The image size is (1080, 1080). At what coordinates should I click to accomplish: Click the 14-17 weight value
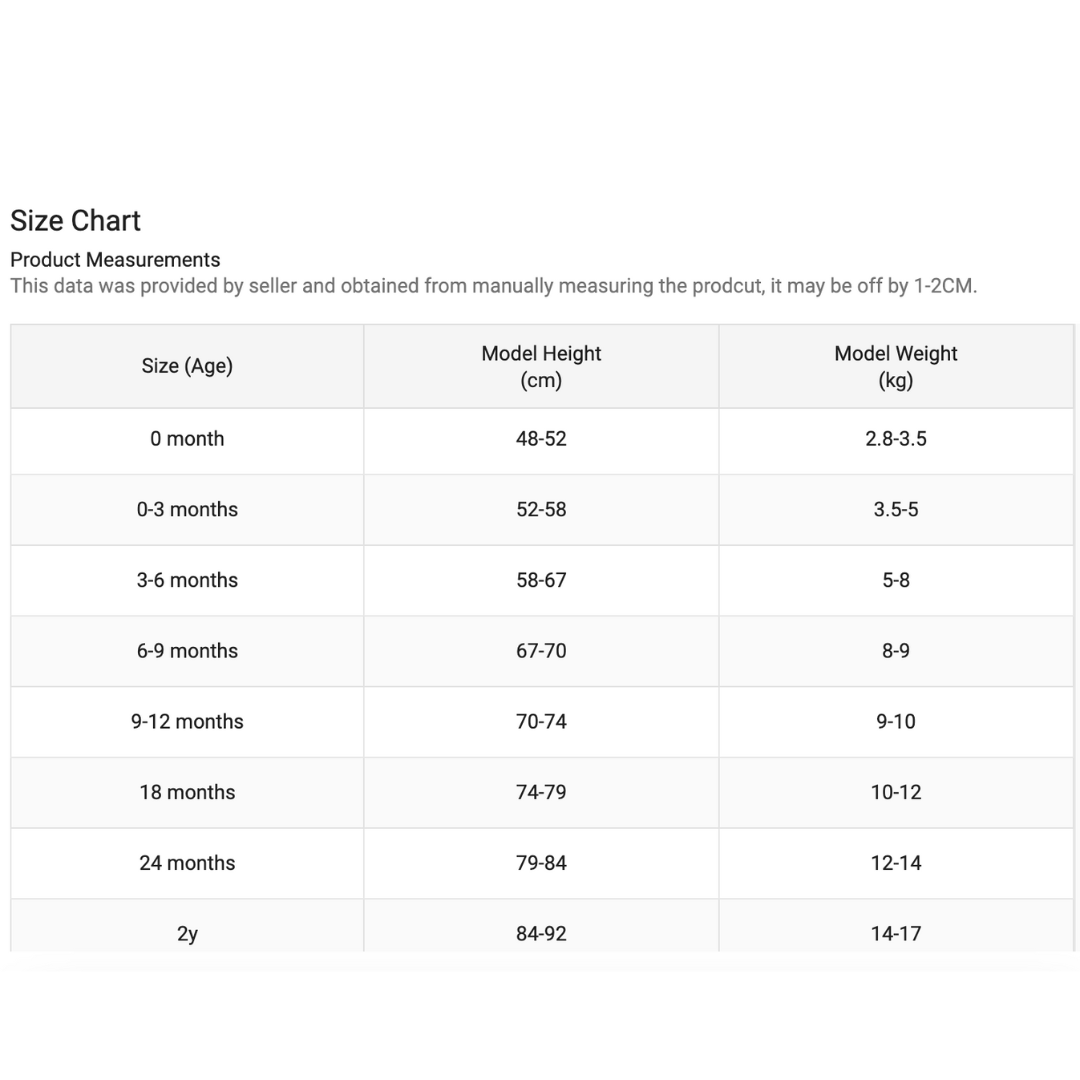896,934
